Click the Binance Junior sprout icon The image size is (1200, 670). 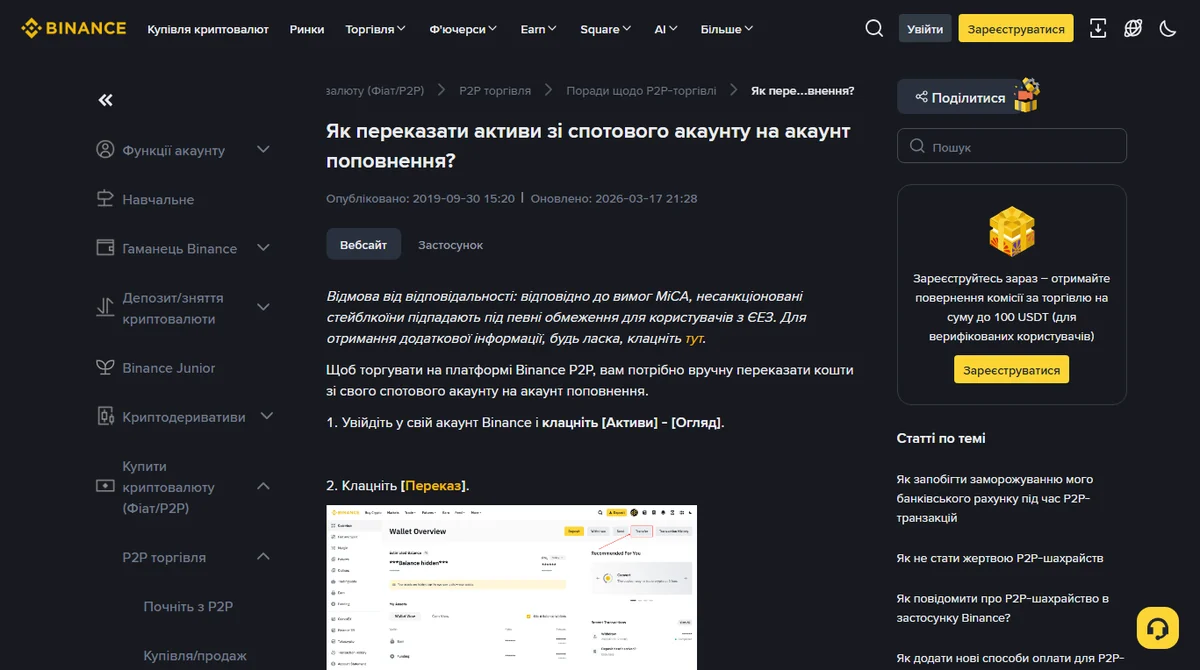[x=105, y=367]
